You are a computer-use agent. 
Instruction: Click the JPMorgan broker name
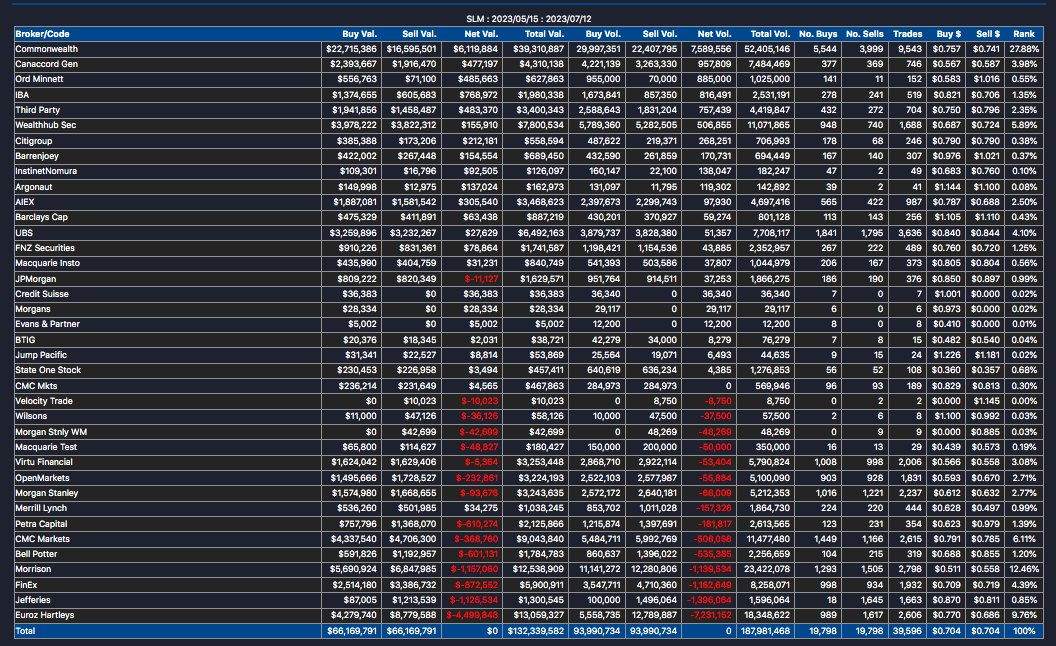pos(36,279)
